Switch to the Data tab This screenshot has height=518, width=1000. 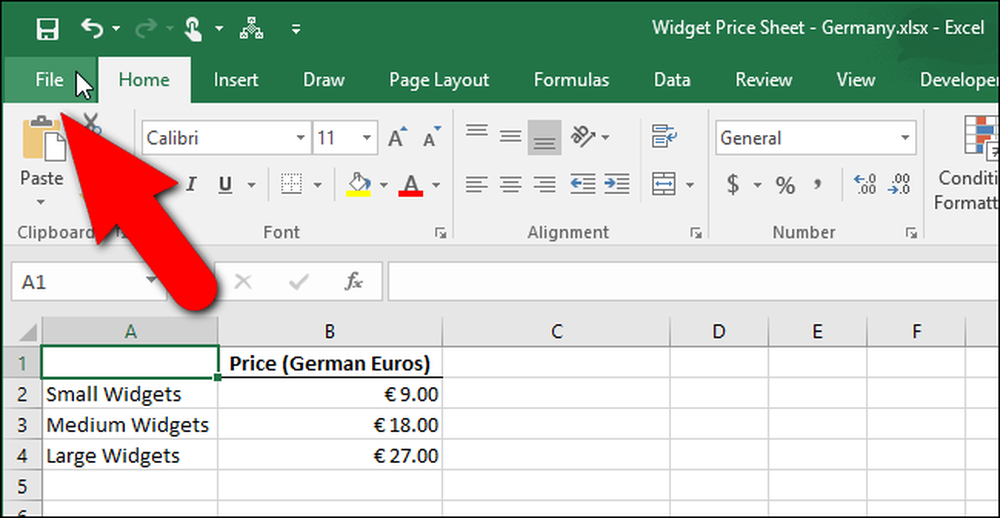point(672,80)
